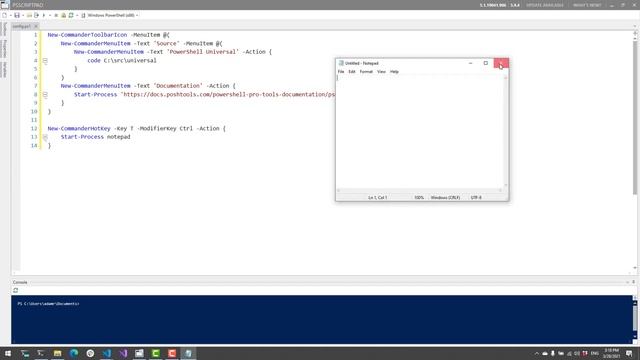Click 'Windows (CRLF)' in Notepad status bar
Screen dimensions: 640x360
(445, 198)
